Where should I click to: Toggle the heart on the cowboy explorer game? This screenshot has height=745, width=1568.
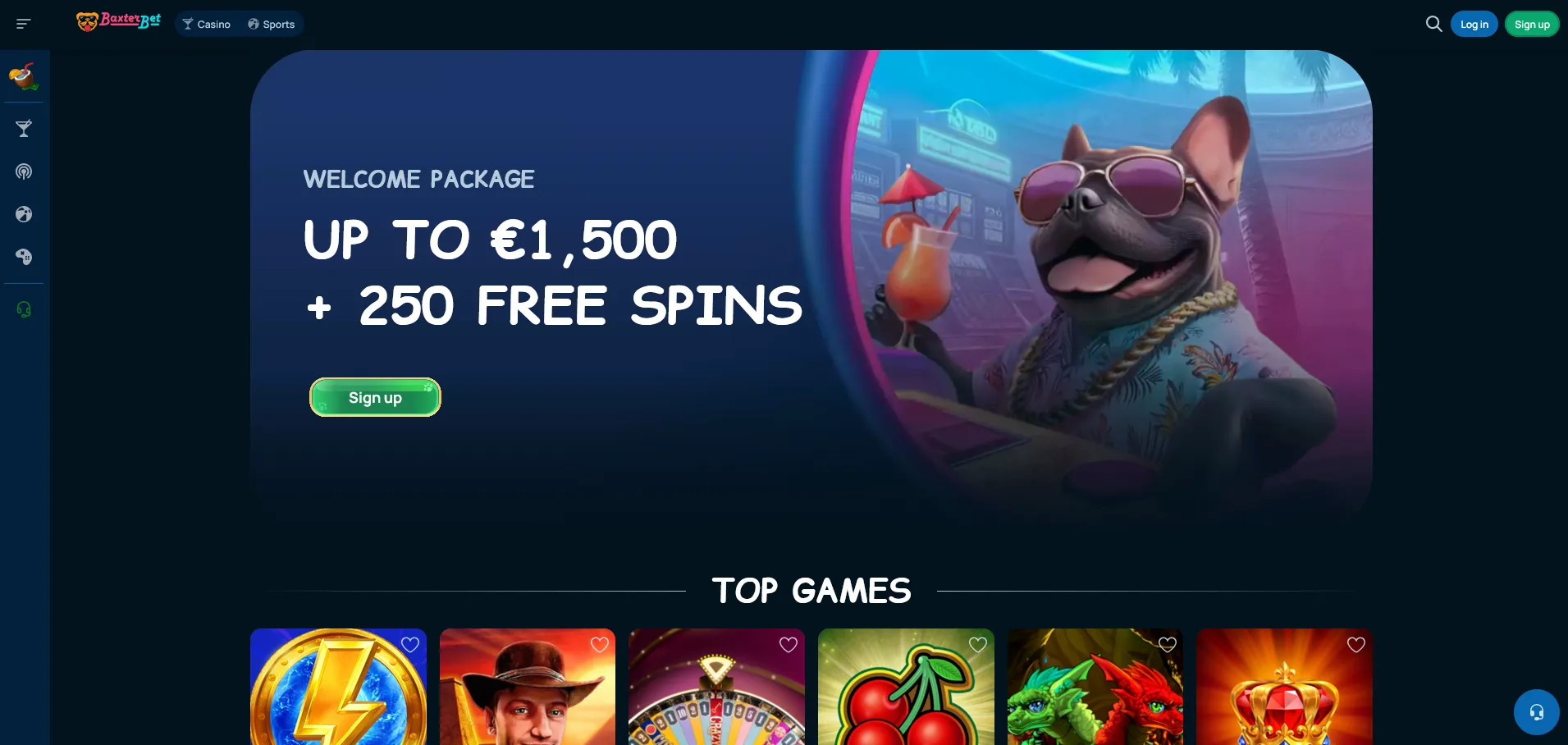coord(600,645)
